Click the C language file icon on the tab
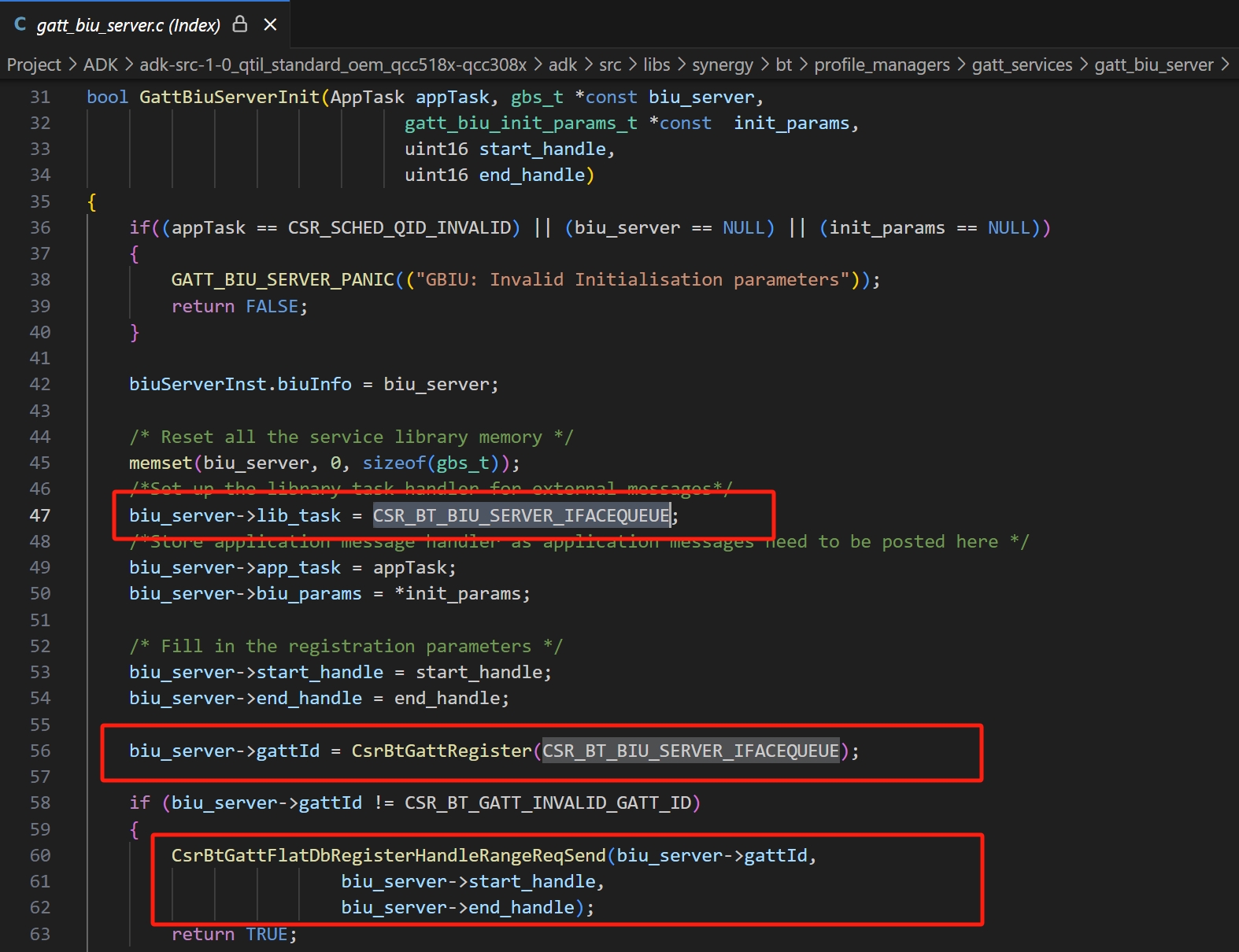 point(20,24)
